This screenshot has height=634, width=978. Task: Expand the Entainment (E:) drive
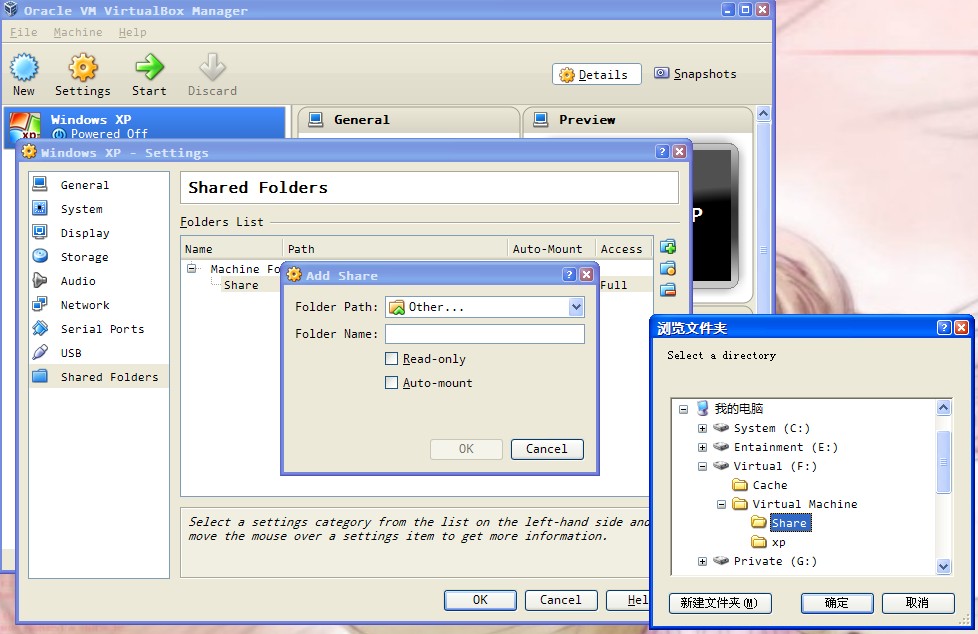pos(702,447)
